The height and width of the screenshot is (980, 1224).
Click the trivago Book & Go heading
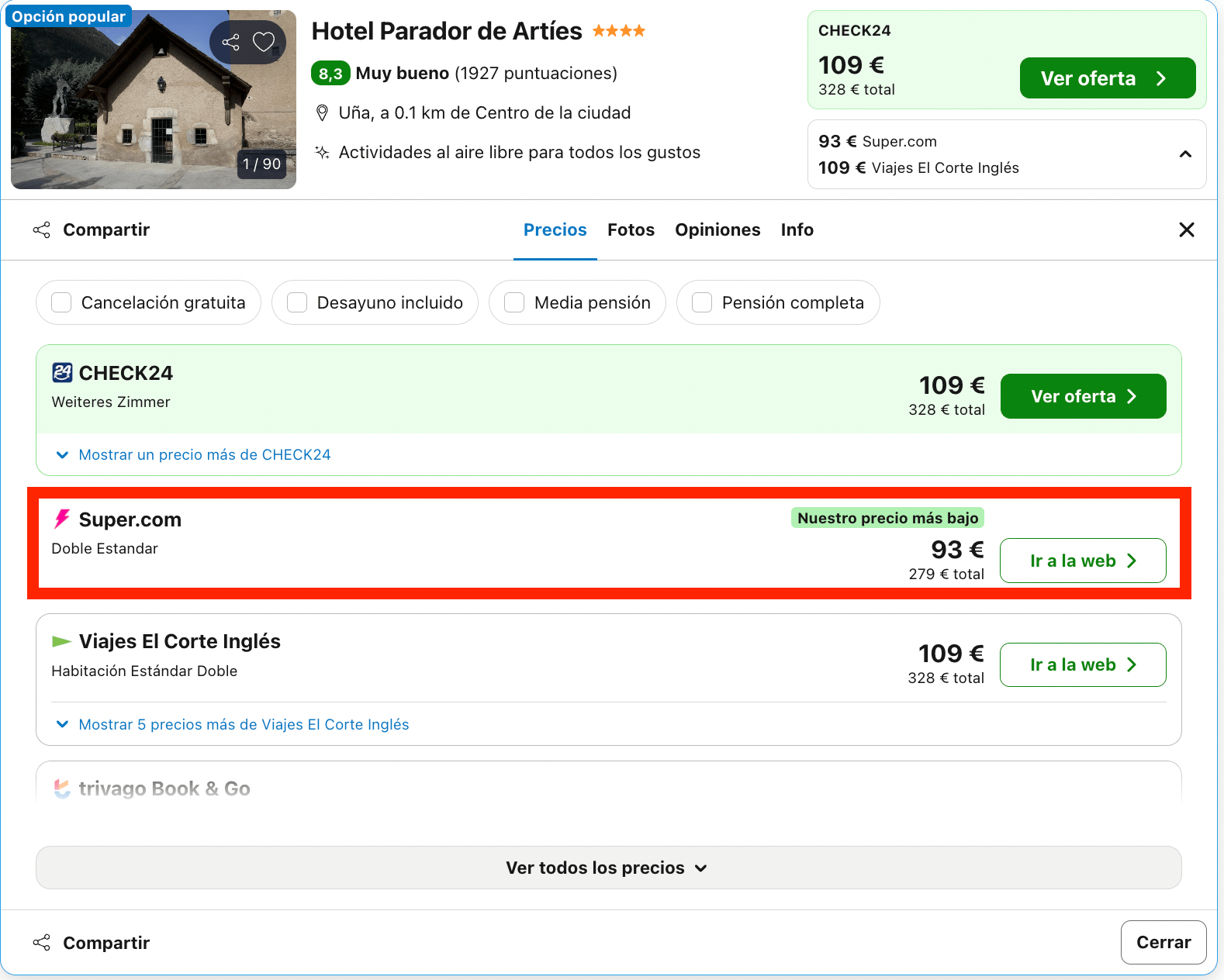coord(164,788)
